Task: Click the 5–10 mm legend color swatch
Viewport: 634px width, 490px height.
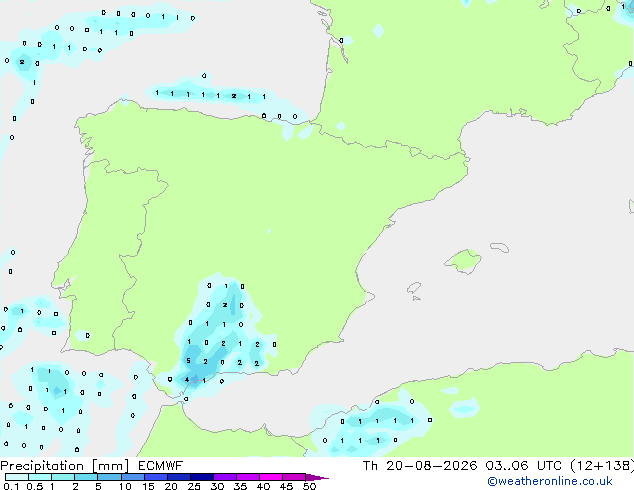Action: pos(109,477)
